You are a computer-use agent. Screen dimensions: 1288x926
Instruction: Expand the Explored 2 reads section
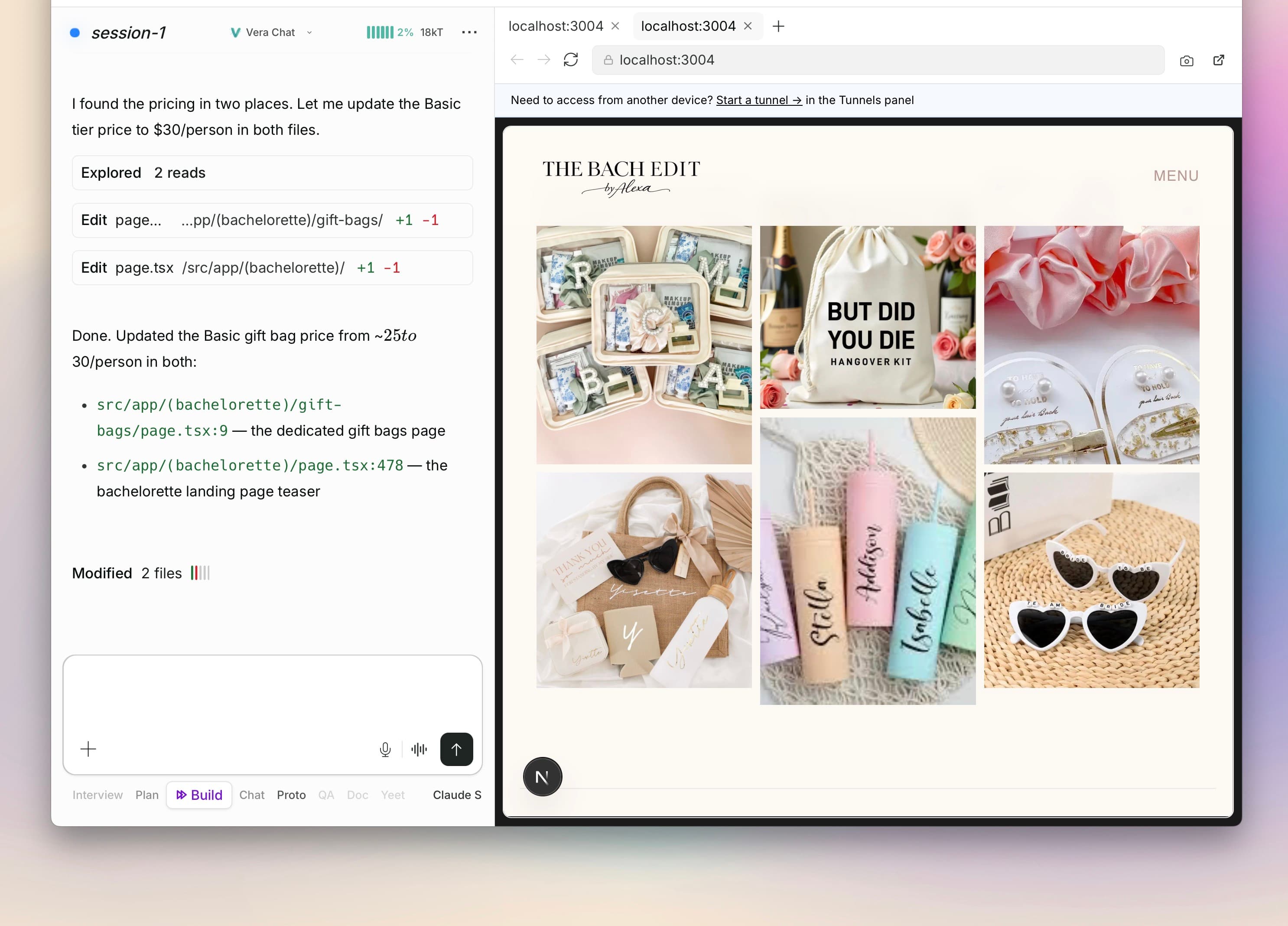[x=273, y=172]
